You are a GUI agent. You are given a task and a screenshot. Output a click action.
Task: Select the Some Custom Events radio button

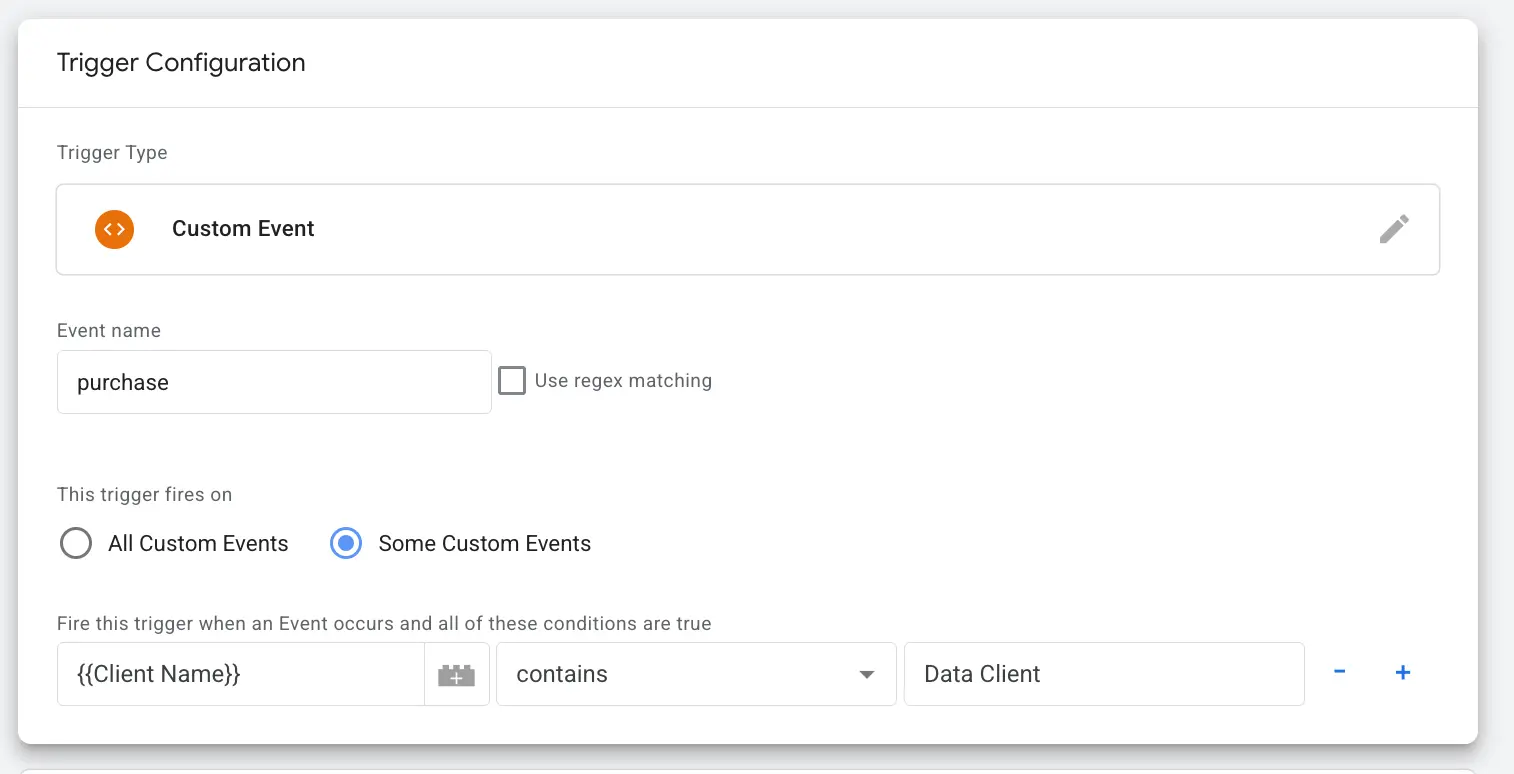tap(344, 543)
